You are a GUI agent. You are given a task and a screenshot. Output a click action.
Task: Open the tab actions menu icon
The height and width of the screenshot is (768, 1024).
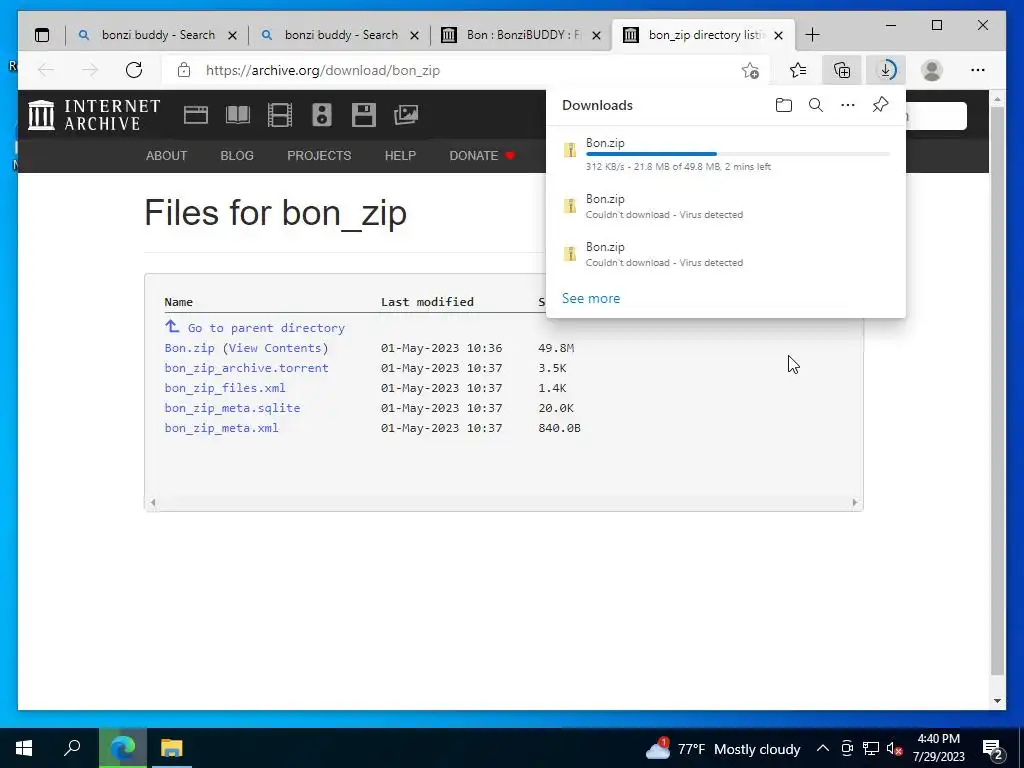pos(42,35)
